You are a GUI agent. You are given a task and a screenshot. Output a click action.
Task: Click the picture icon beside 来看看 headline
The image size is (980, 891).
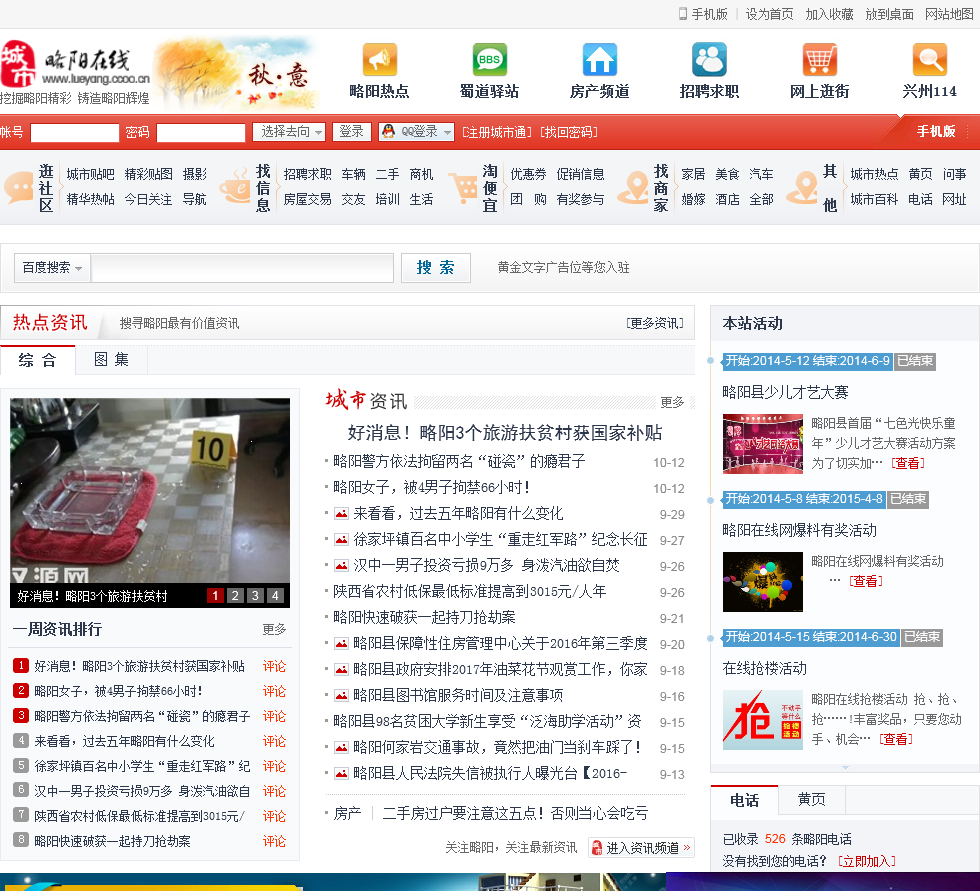(x=341, y=514)
